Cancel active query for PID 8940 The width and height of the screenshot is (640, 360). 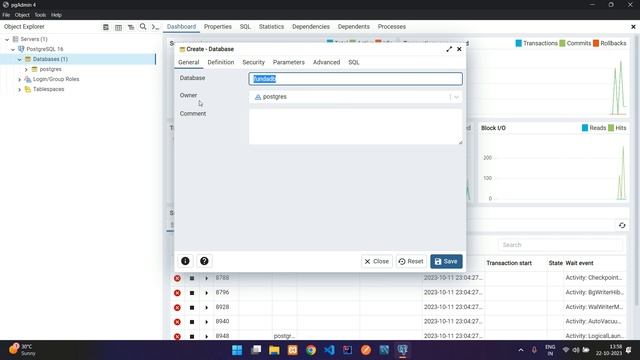pos(192,322)
